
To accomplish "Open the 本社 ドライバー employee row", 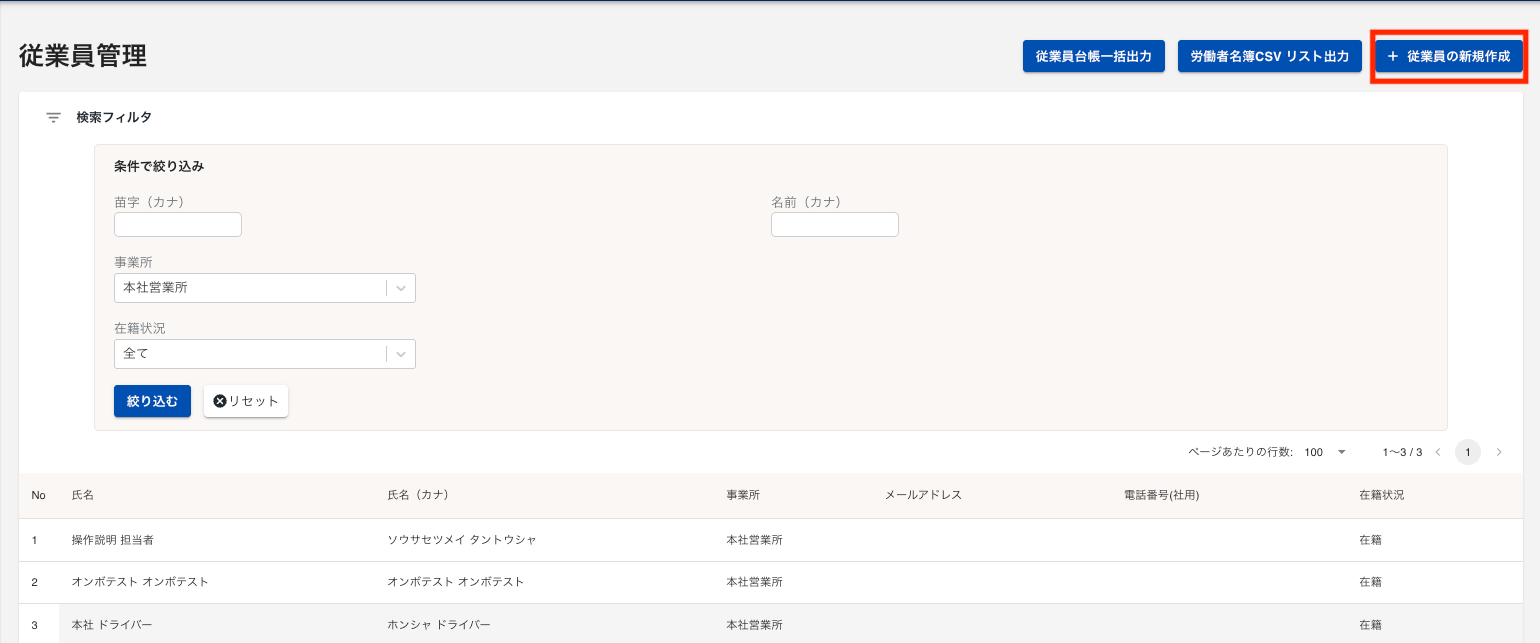I will (x=112, y=625).
